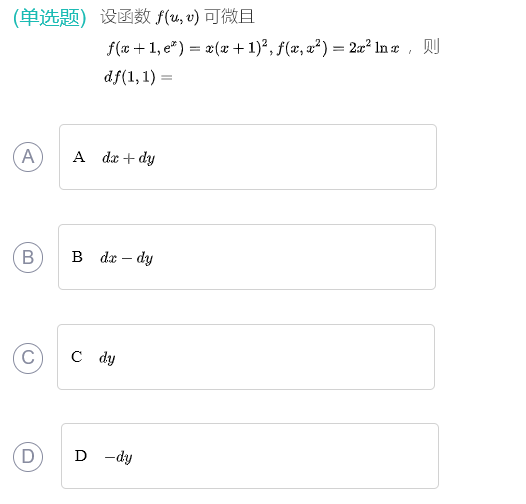The image size is (526, 504).
Task: Click the serif letter B inside second answer box
Action: [77, 257]
